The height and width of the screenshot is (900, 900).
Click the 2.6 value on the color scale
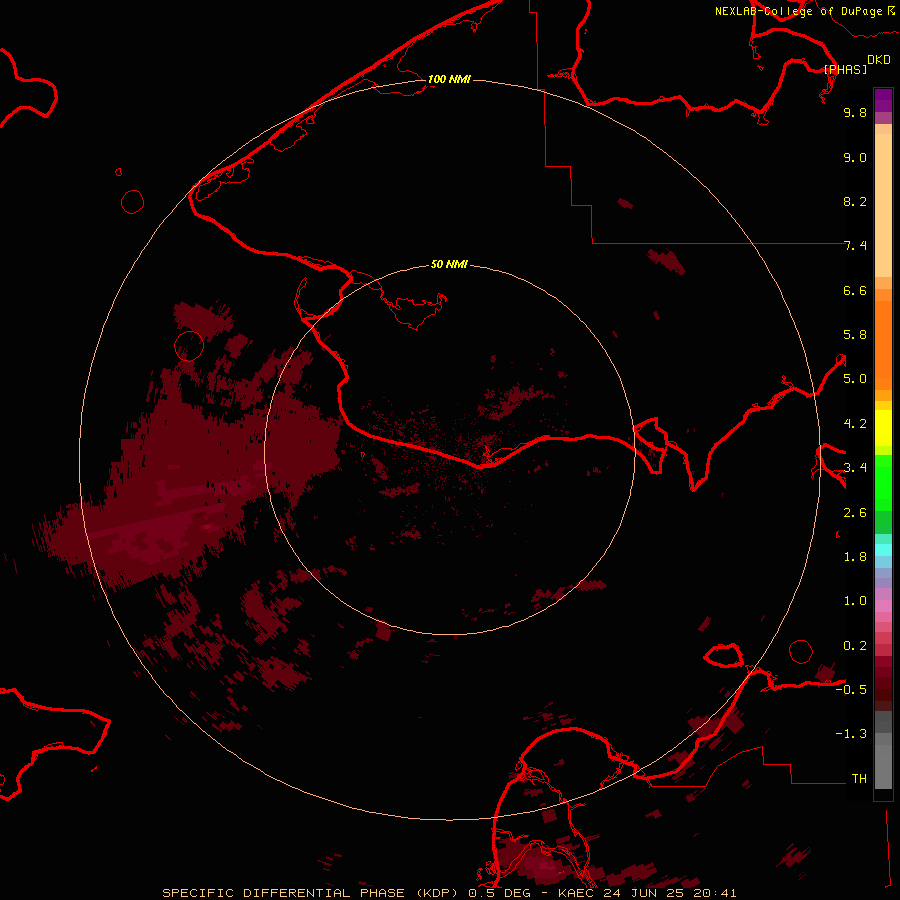coord(855,513)
